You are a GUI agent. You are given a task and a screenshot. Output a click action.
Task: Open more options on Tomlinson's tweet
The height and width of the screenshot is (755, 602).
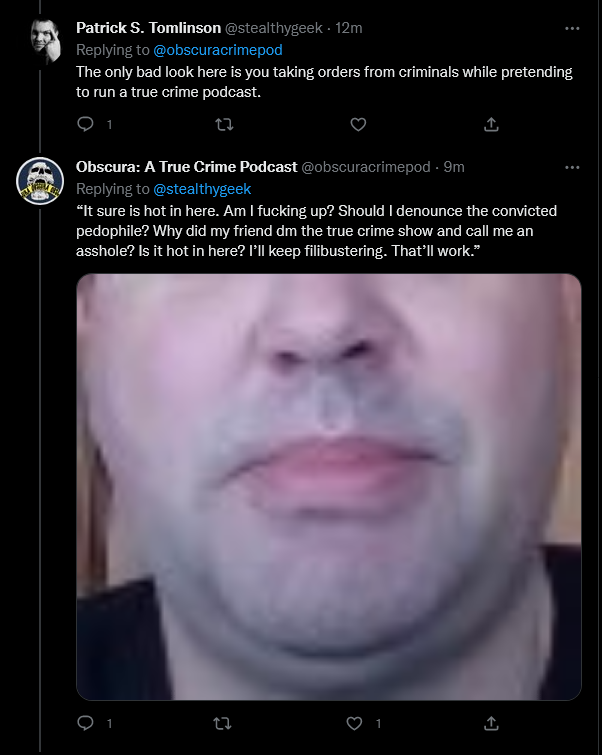pyautogui.click(x=572, y=28)
